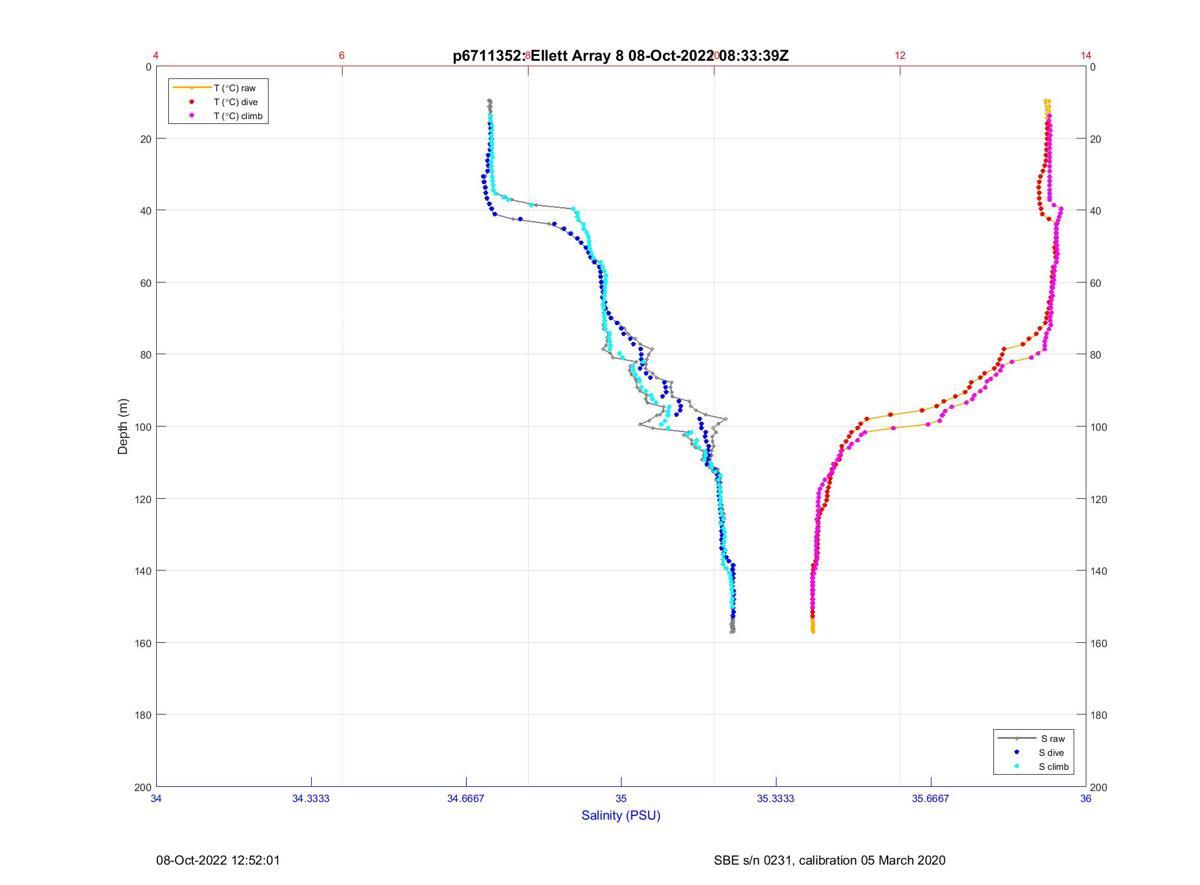The height and width of the screenshot is (885, 1200).
Task: Click salinity tick label "35.6667"
Action: click(x=931, y=798)
